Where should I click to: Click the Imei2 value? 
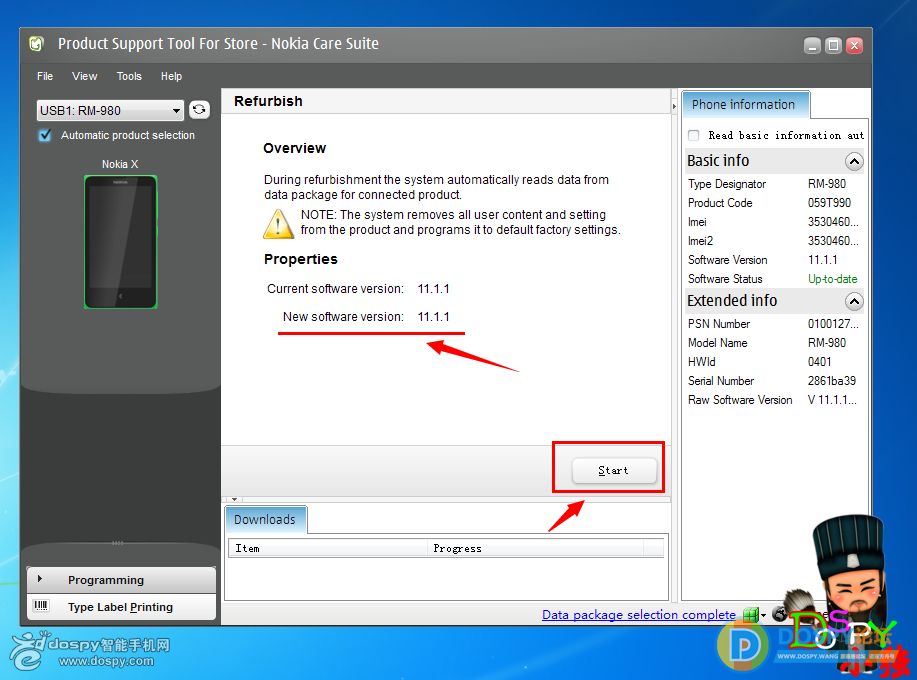(x=833, y=241)
